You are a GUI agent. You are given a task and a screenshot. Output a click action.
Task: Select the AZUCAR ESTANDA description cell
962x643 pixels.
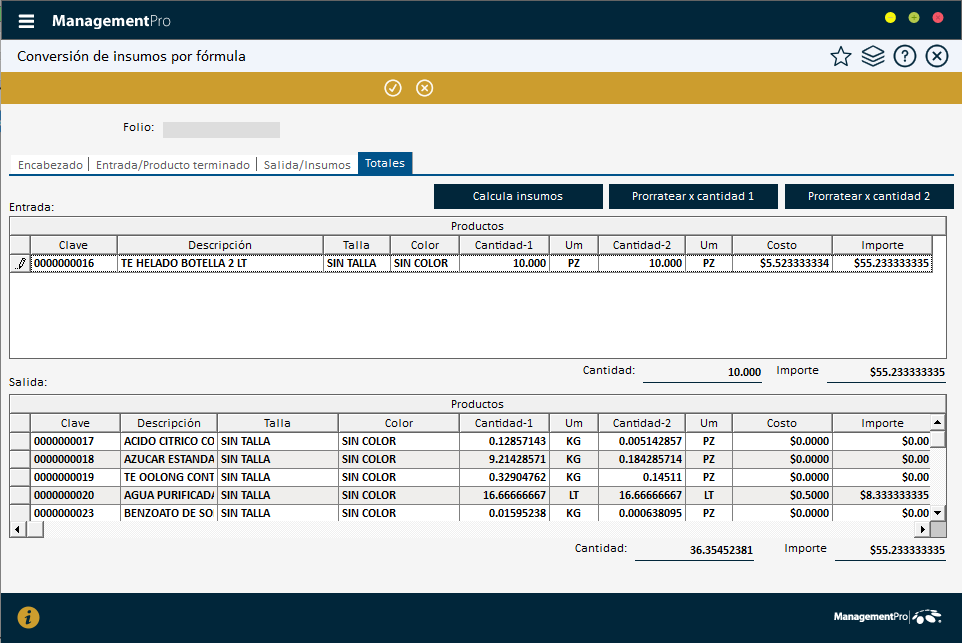pyautogui.click(x=169, y=459)
